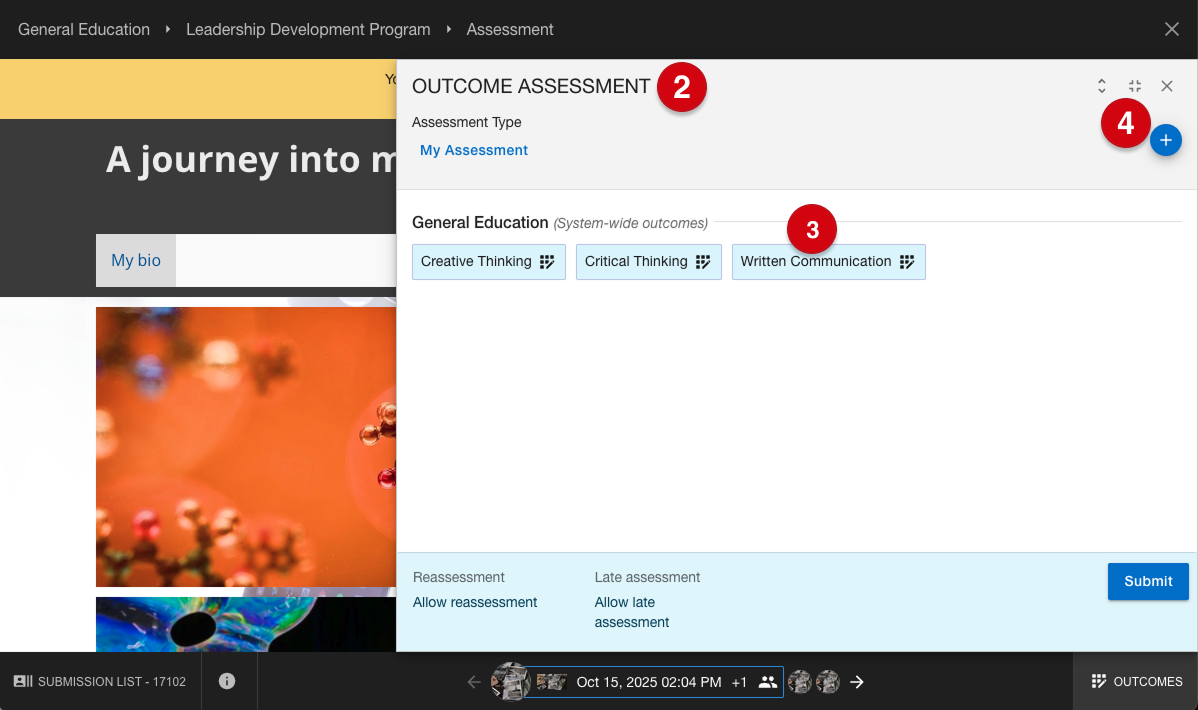Open the orange molecule image

[246, 447]
